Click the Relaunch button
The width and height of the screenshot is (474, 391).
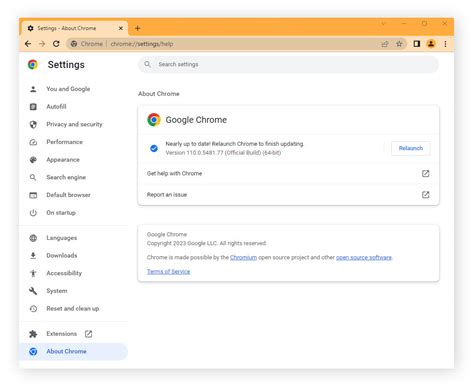pos(410,148)
